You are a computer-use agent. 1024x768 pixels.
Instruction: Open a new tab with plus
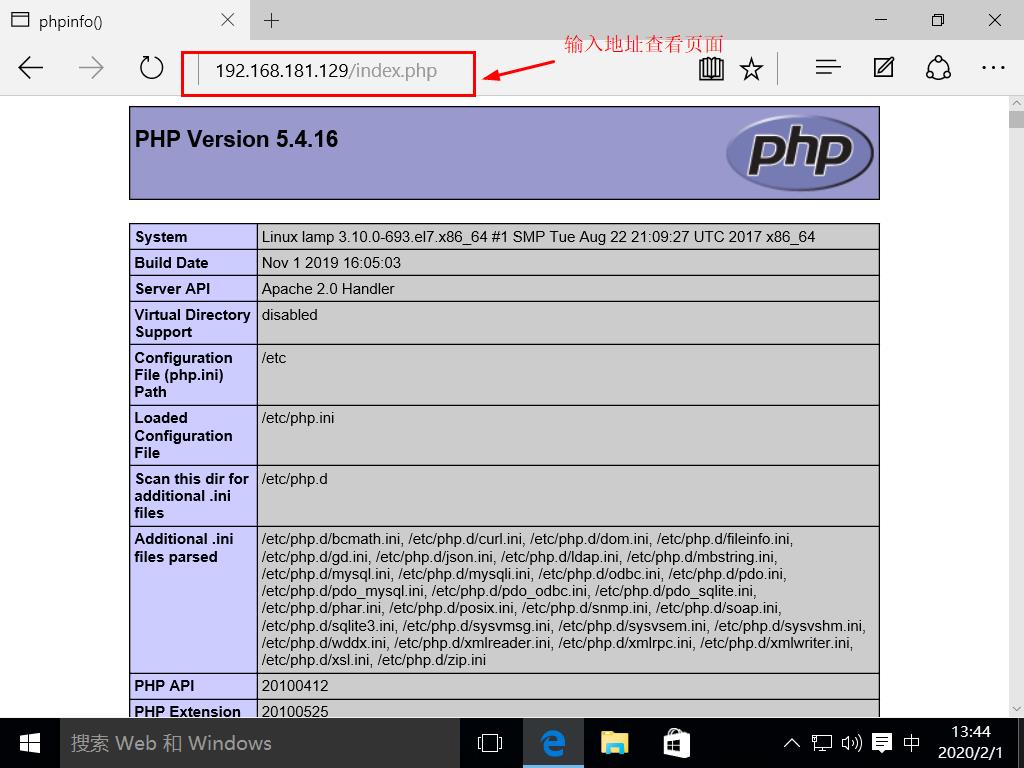pos(272,20)
